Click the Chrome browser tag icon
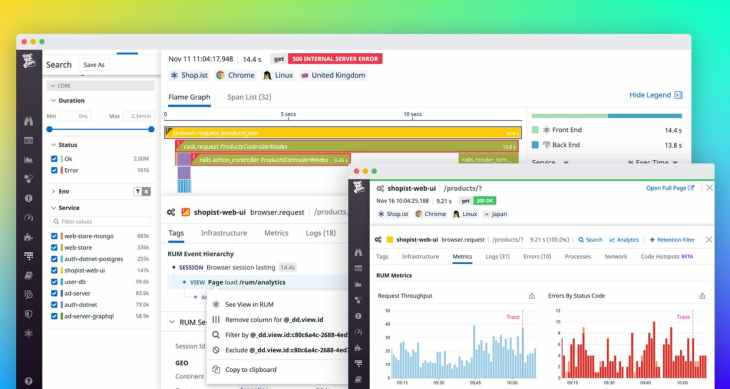Viewport: 730px width, 389px height. [x=220, y=75]
